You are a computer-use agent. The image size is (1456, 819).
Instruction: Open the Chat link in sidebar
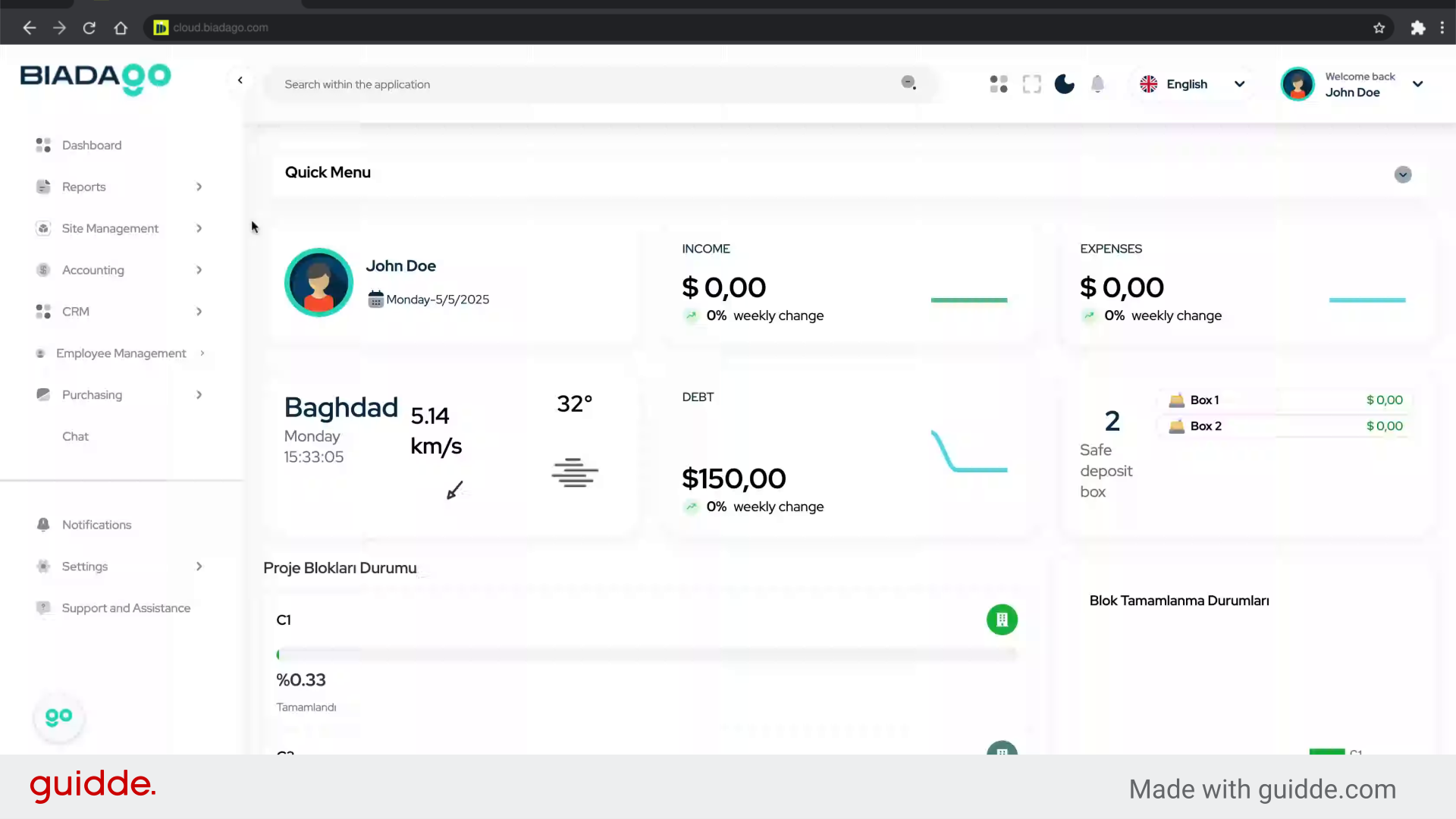click(75, 436)
